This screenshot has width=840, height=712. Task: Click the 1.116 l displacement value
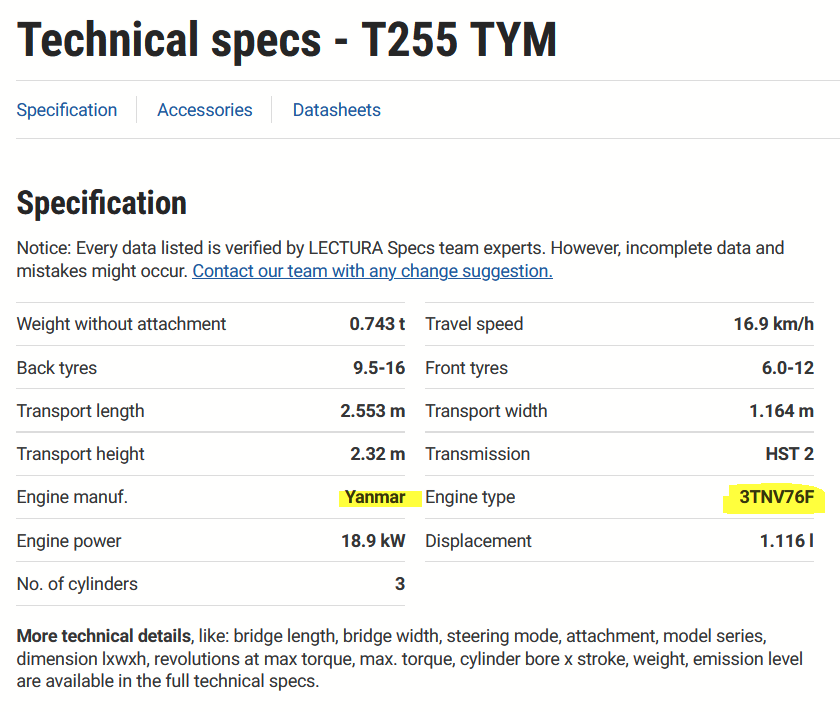[786, 541]
